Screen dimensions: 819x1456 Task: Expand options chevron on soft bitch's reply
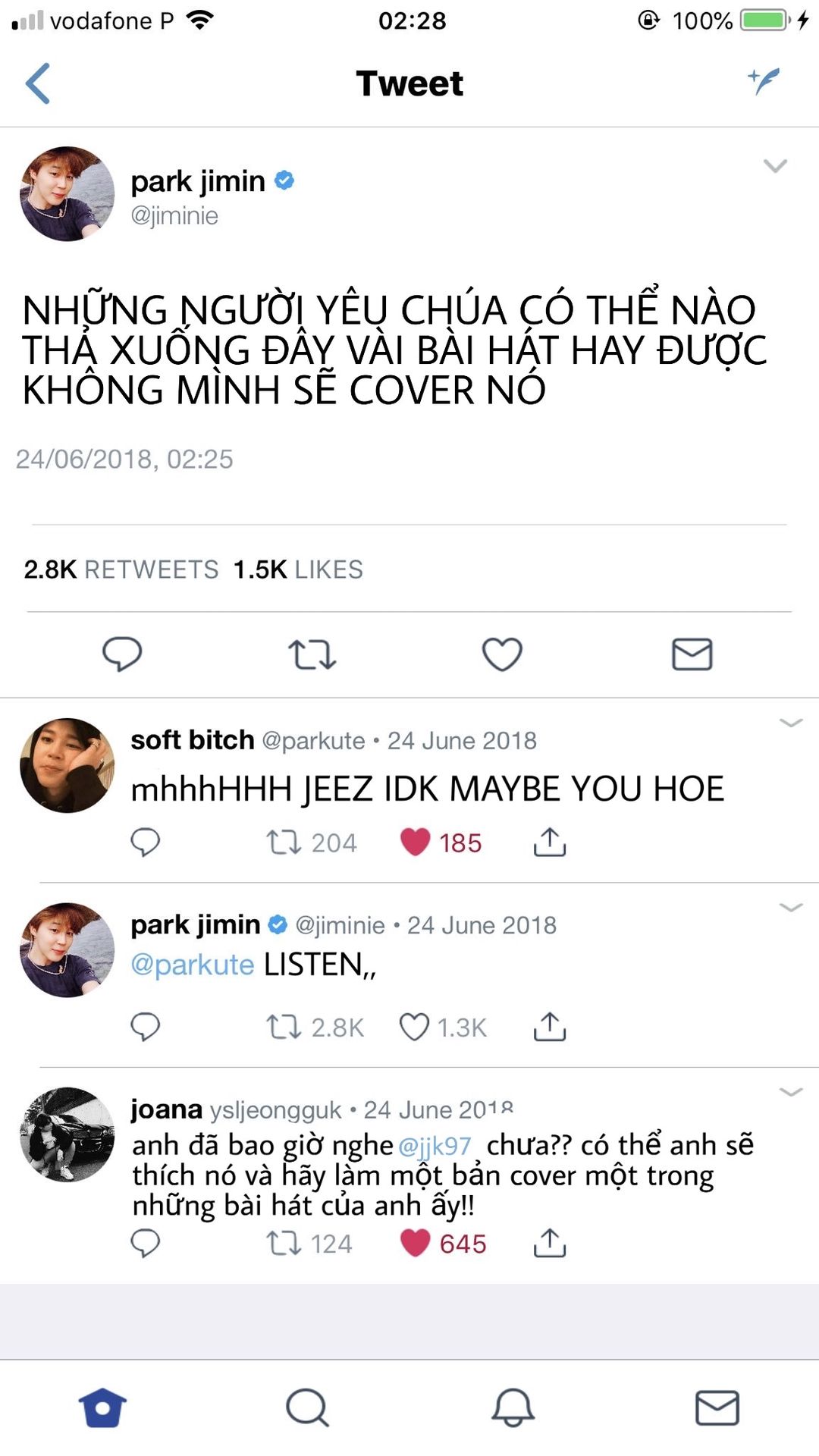791,723
